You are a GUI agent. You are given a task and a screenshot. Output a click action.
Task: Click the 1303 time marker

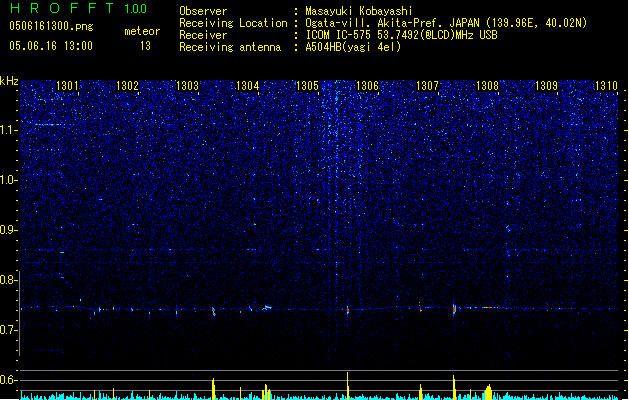(187, 86)
